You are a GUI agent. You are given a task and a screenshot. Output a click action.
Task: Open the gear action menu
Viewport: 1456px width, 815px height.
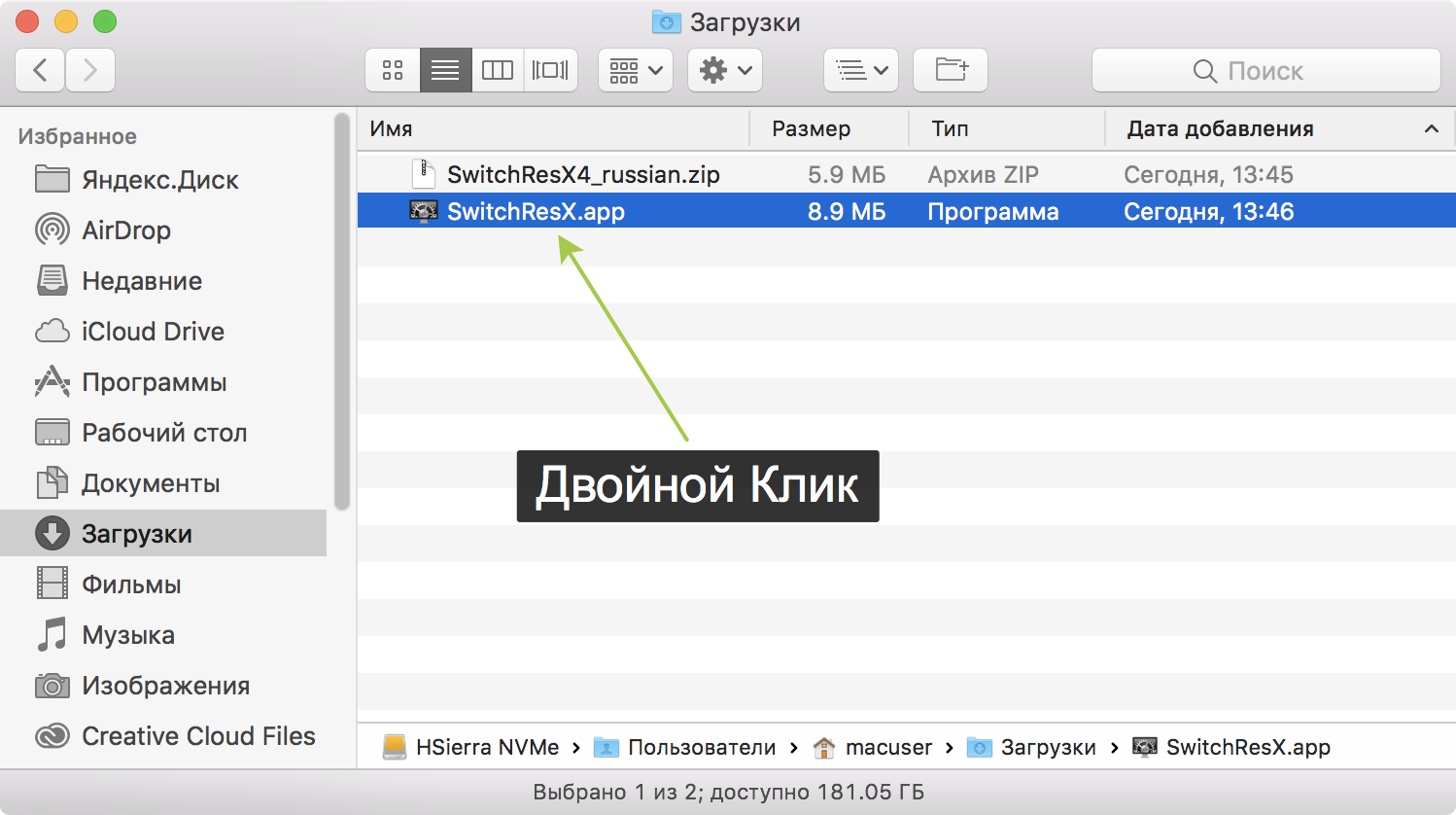pyautogui.click(x=725, y=70)
